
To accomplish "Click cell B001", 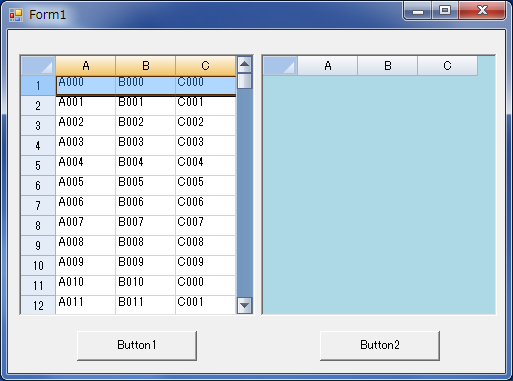I will [146, 106].
